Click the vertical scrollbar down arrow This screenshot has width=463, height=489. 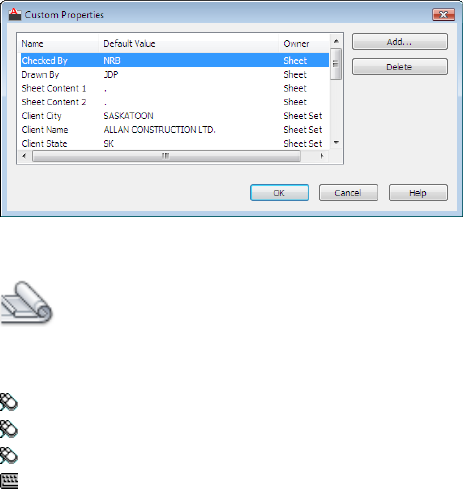[x=336, y=143]
